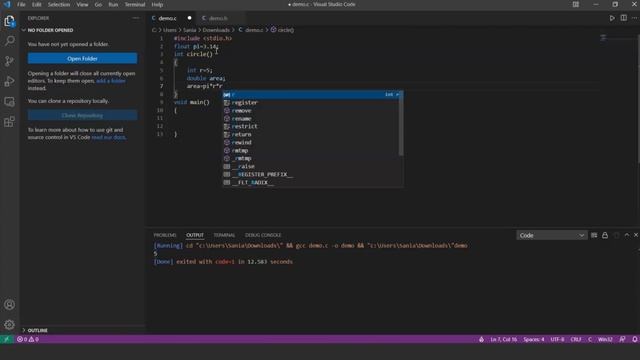Toggle the customize layout icon in title bar

click(x=576, y=4)
